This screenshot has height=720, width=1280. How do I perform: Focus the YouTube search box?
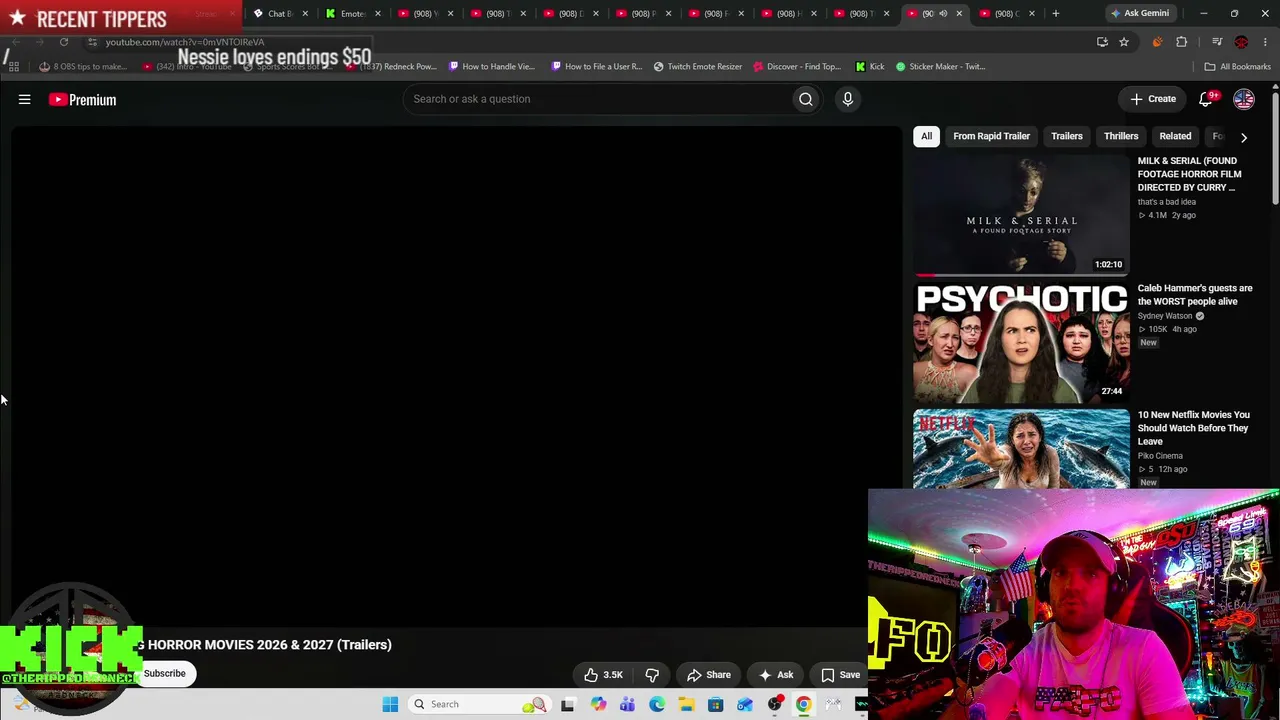(598, 99)
